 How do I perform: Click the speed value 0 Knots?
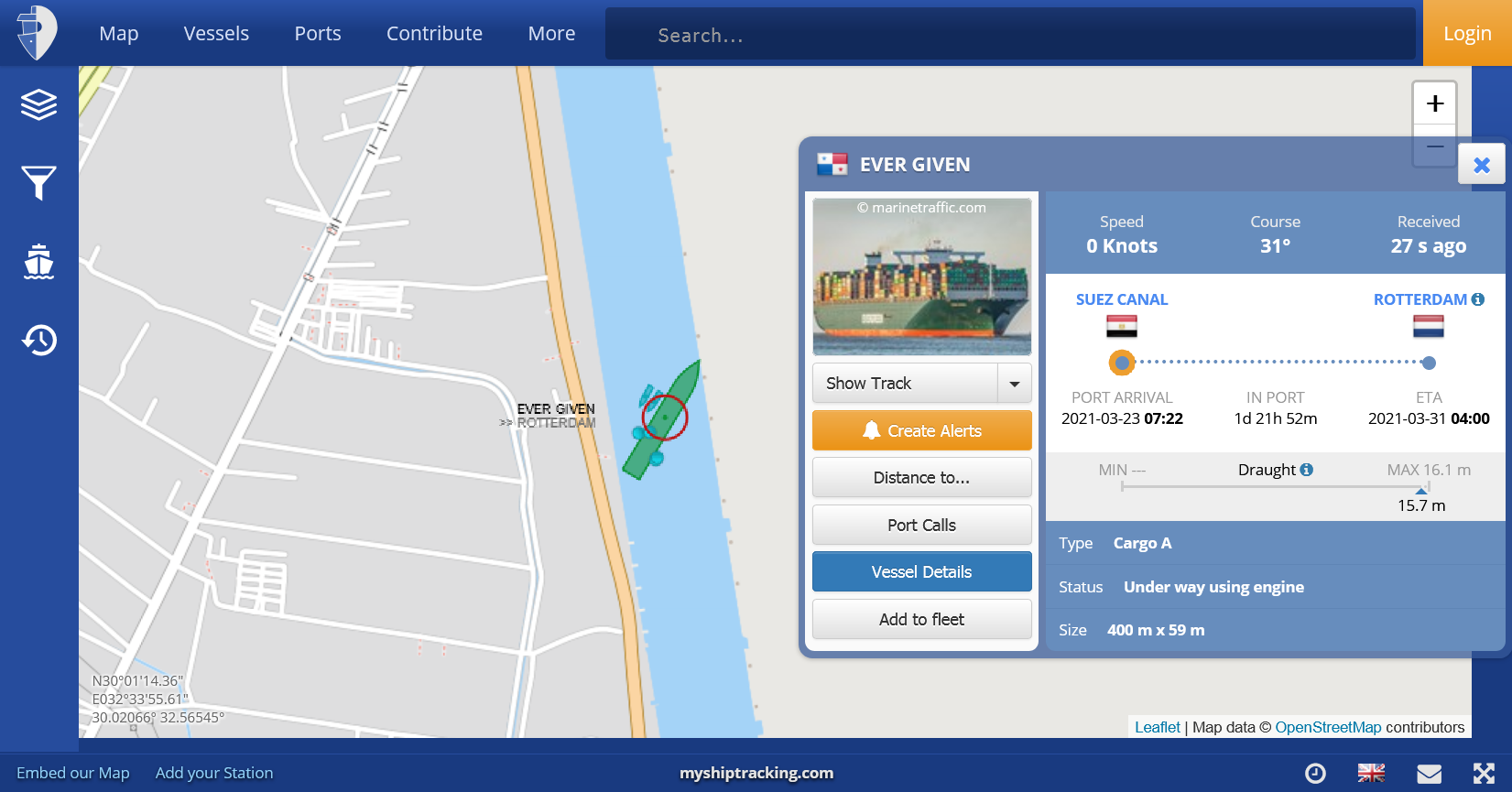point(1122,246)
